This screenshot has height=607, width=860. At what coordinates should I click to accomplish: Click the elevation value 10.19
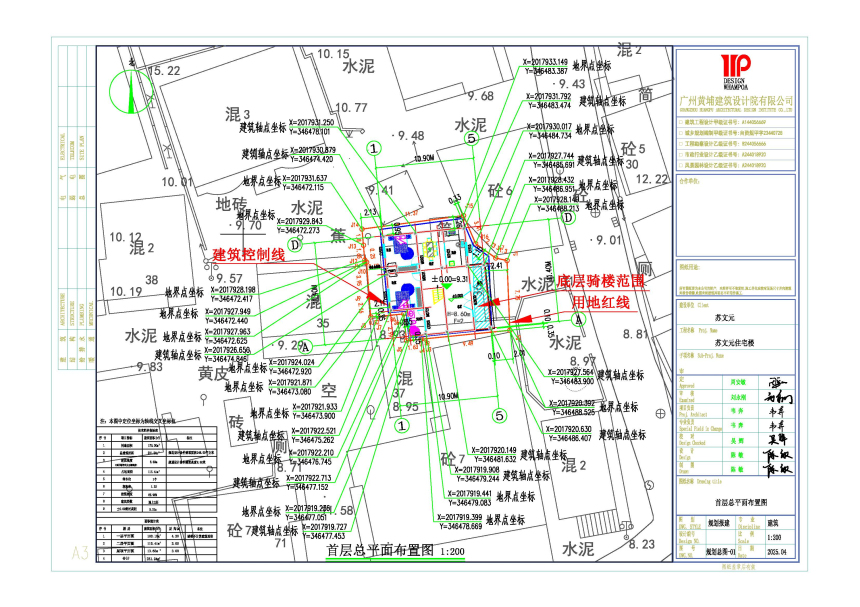pos(126,291)
